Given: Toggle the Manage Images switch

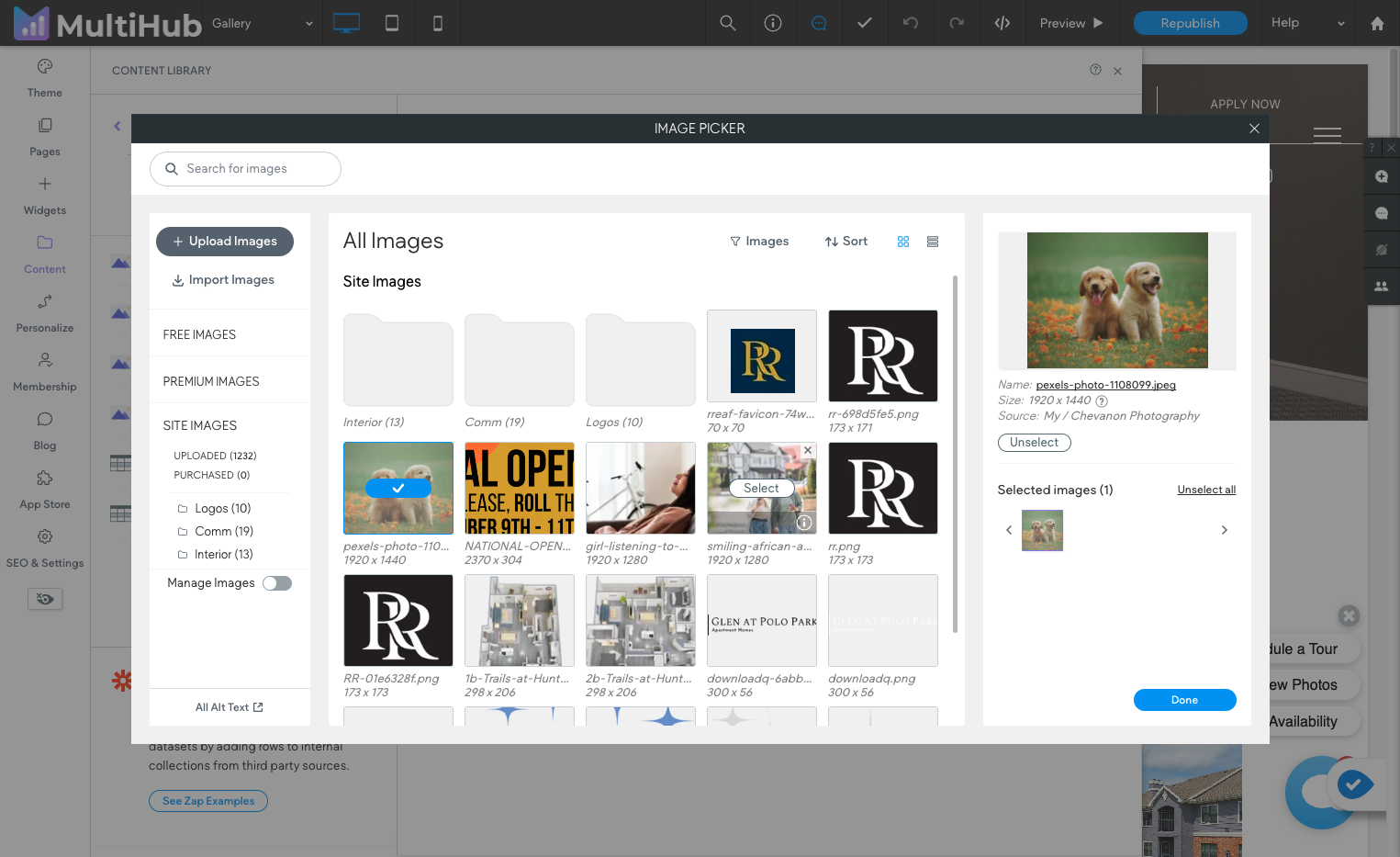Looking at the screenshot, I should click(277, 583).
